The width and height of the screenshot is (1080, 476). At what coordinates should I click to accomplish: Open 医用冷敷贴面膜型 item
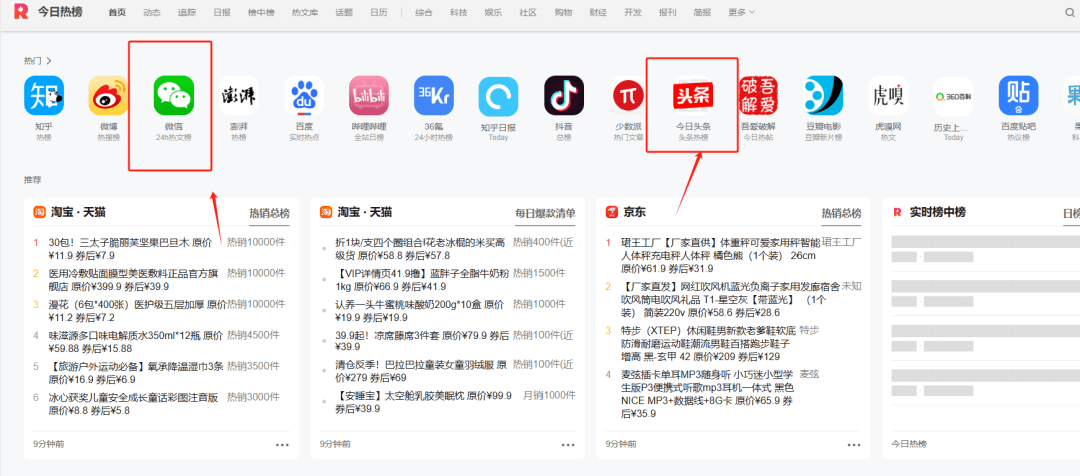pos(136,280)
